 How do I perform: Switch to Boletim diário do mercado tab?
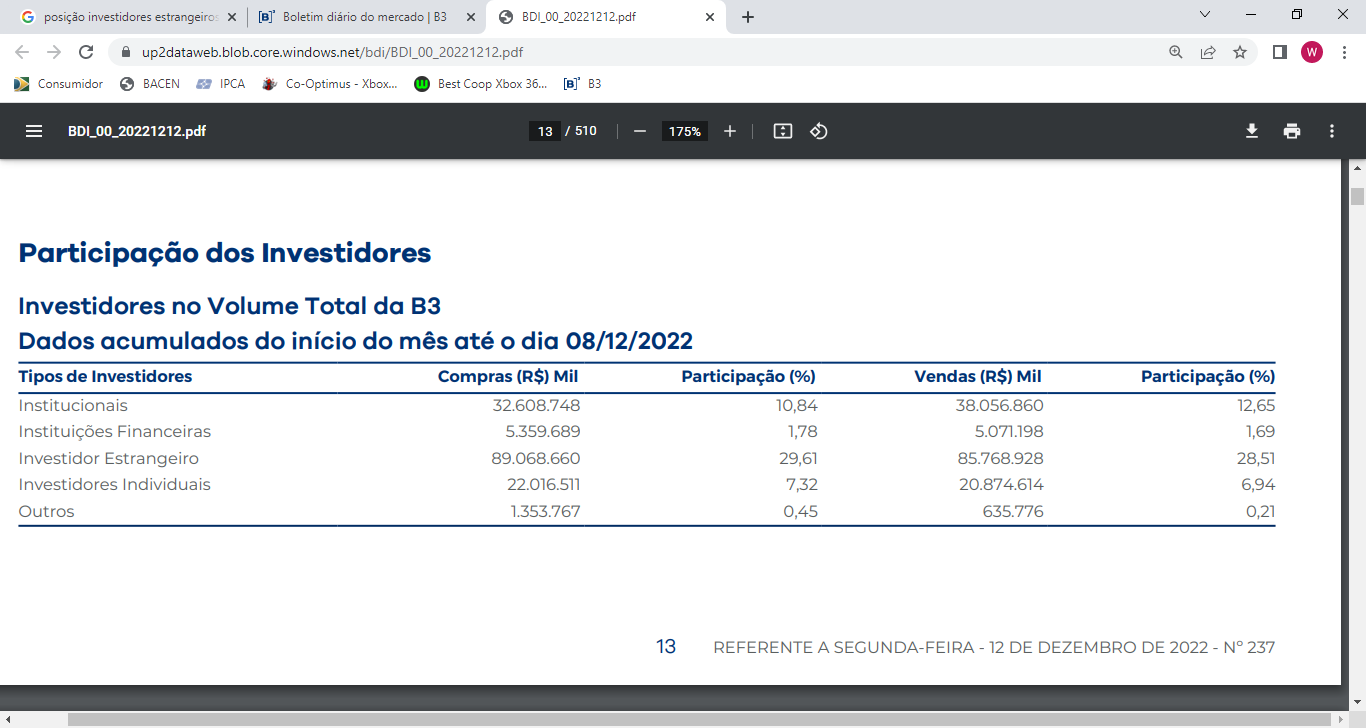click(363, 17)
